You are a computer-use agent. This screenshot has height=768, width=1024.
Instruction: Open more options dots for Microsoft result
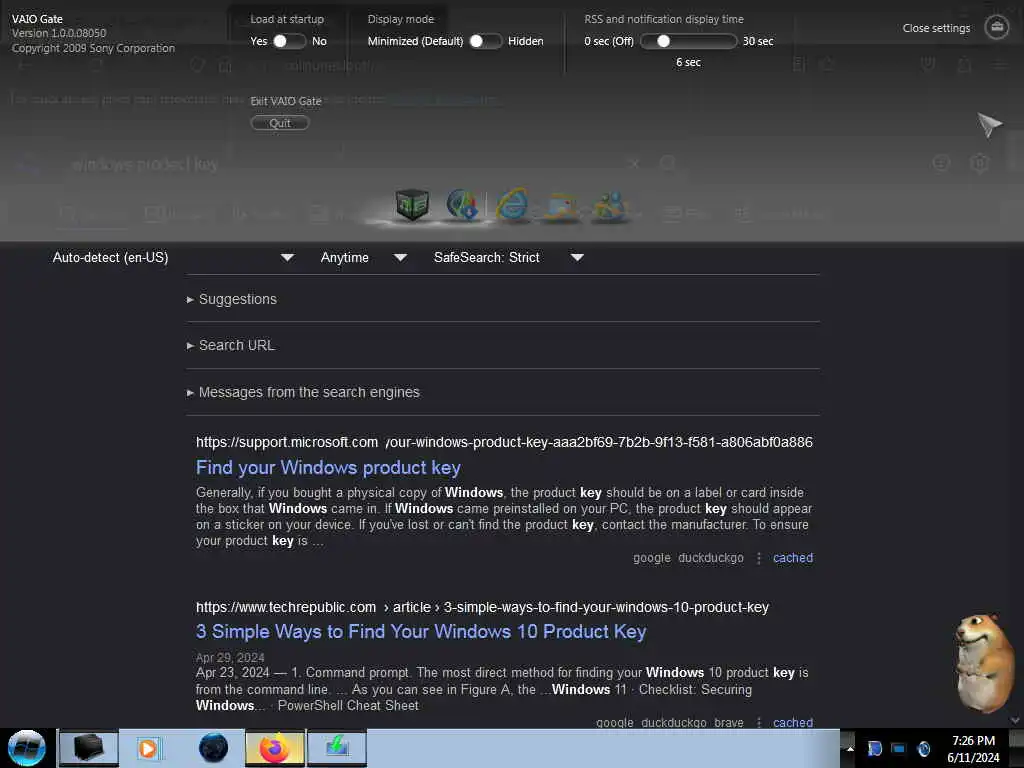758,558
